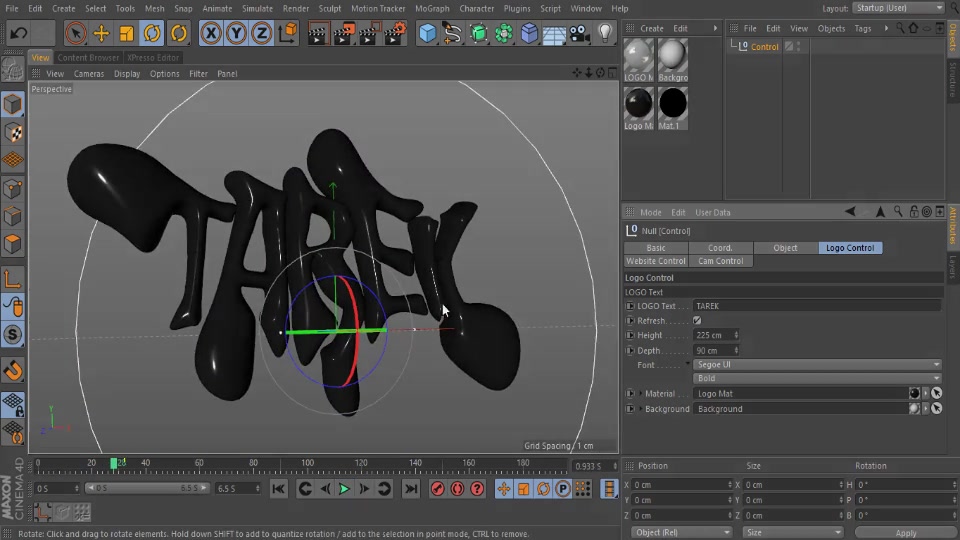This screenshot has width=960, height=540.
Task: Open the Website Control tab
Action: pos(656,261)
